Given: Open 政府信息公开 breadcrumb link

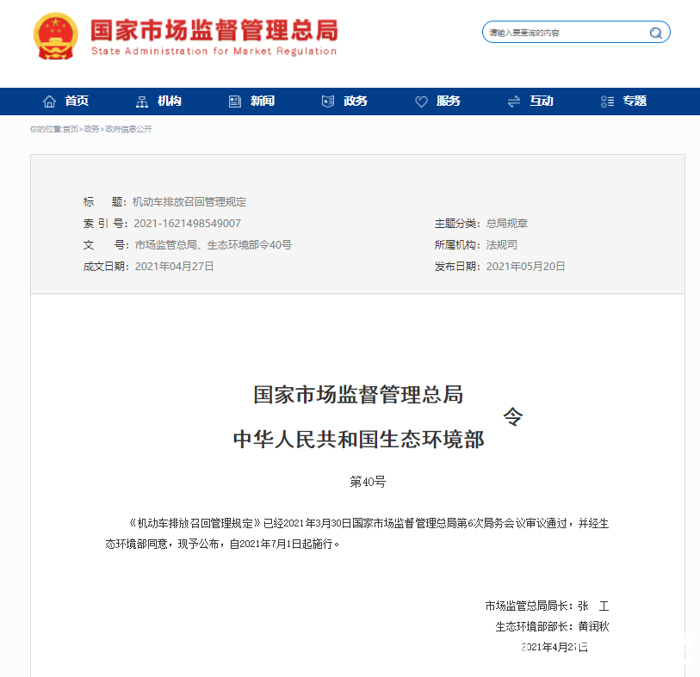Looking at the screenshot, I should point(129,129).
